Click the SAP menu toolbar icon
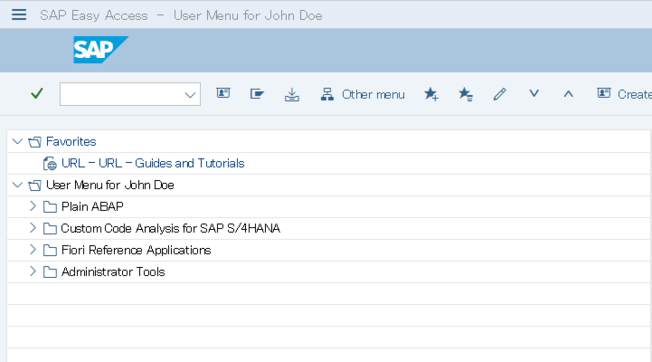 point(257,94)
